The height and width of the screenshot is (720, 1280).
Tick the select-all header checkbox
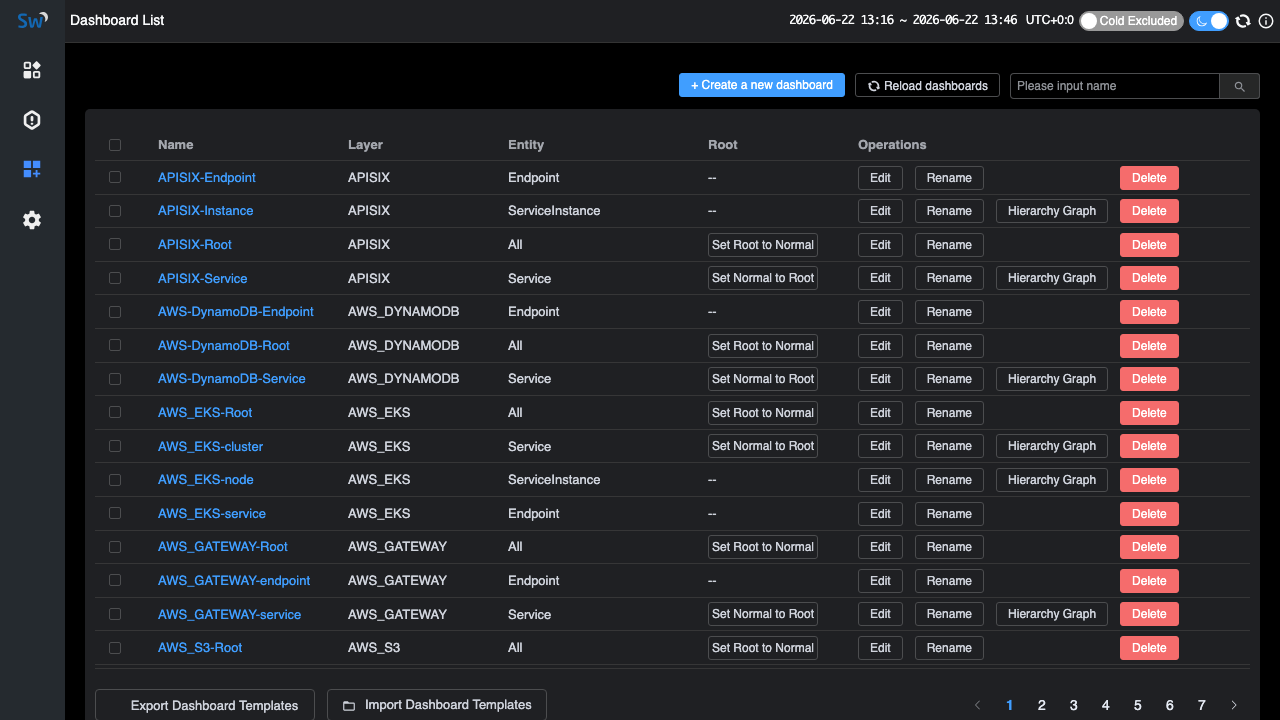tap(115, 145)
